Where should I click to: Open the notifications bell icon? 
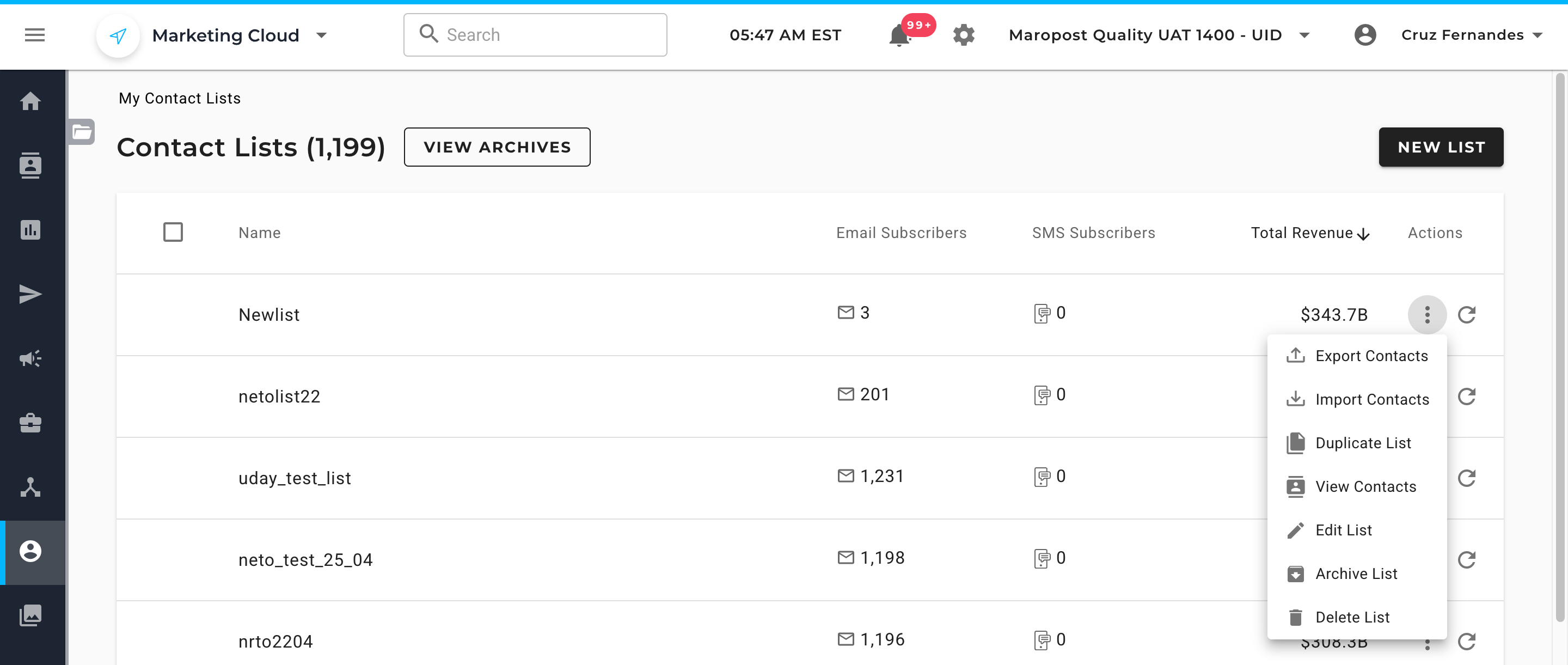899,36
